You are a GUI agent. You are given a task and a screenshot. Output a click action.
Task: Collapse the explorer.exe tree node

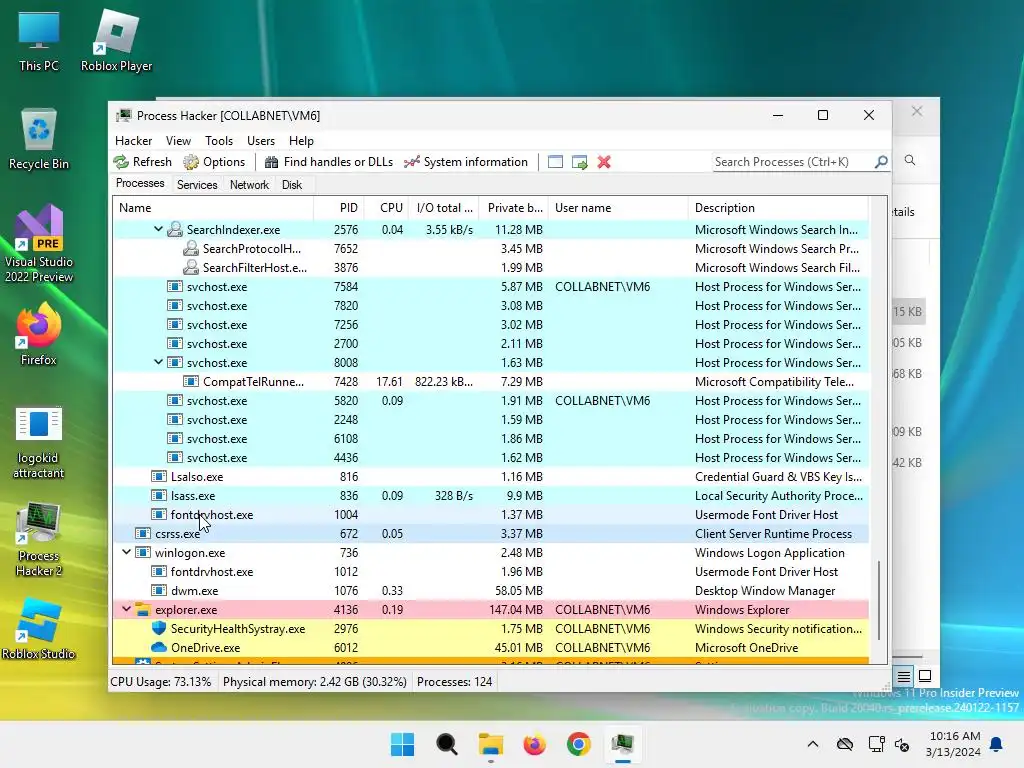(x=127, y=609)
